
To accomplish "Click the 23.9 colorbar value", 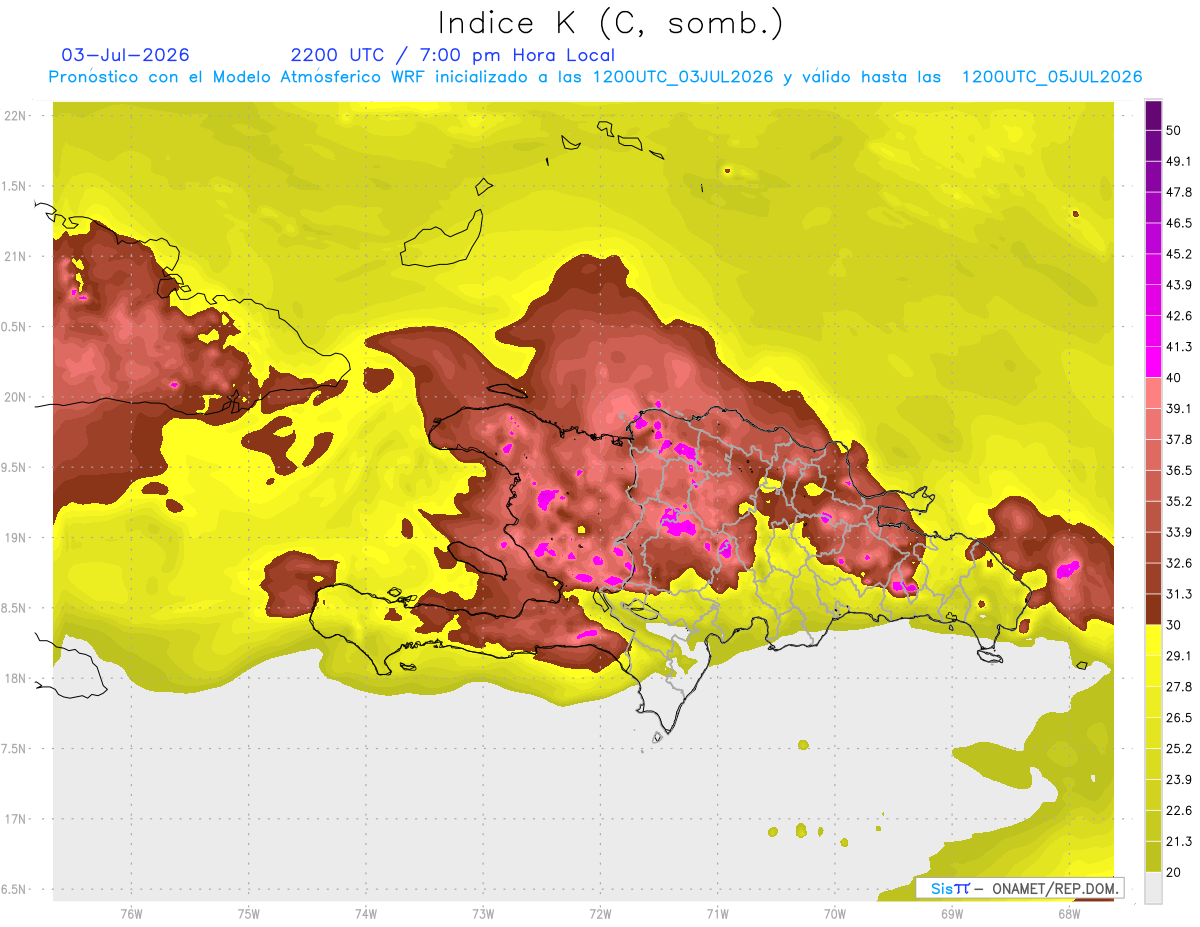I will [x=1179, y=780].
